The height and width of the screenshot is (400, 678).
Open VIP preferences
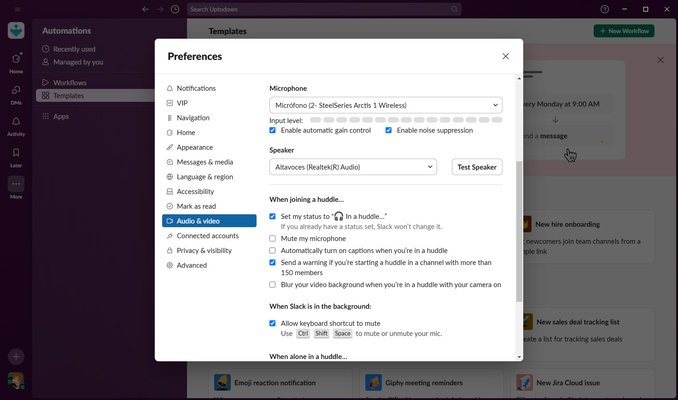click(209, 103)
